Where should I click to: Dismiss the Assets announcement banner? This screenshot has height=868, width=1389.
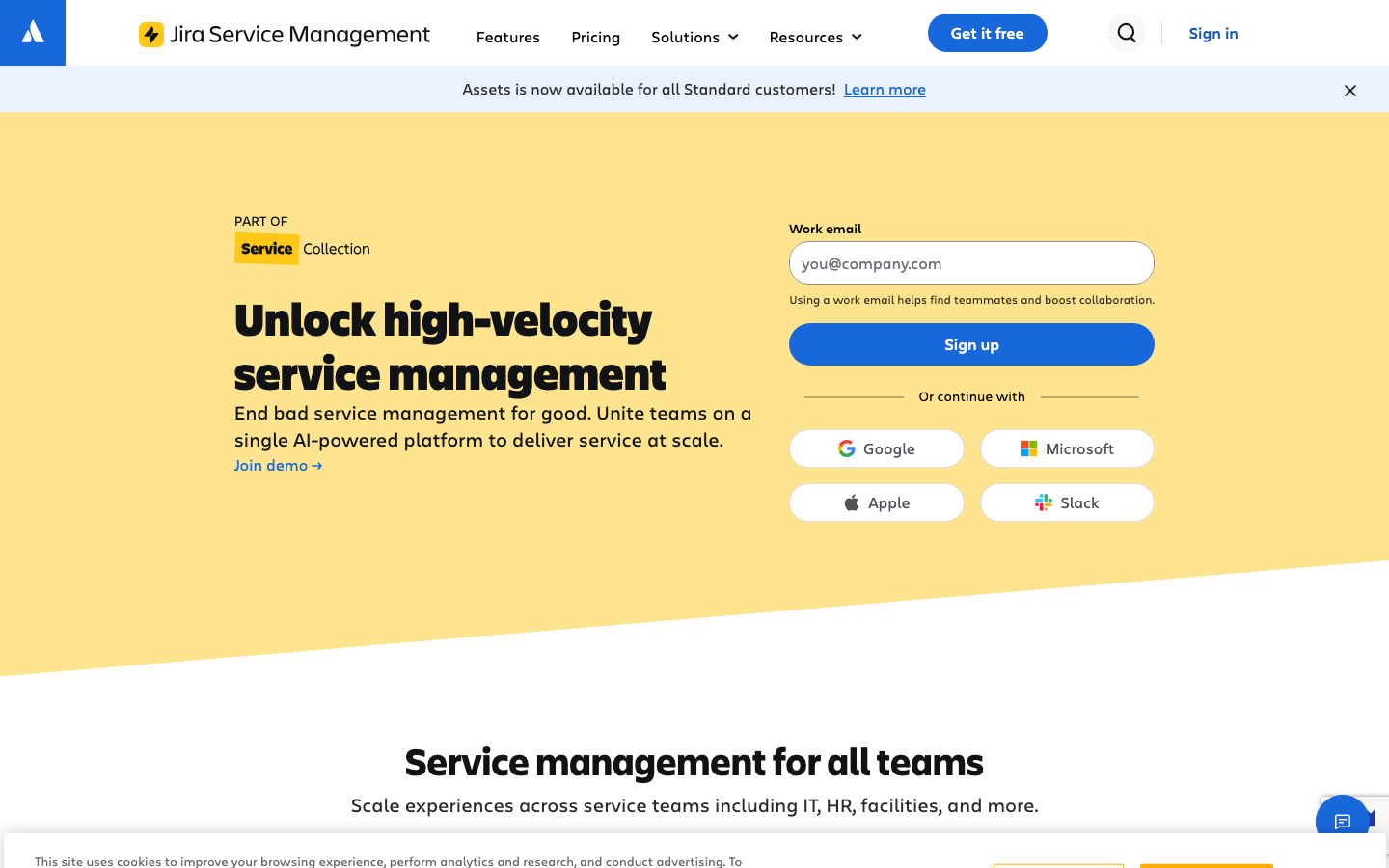tap(1349, 91)
